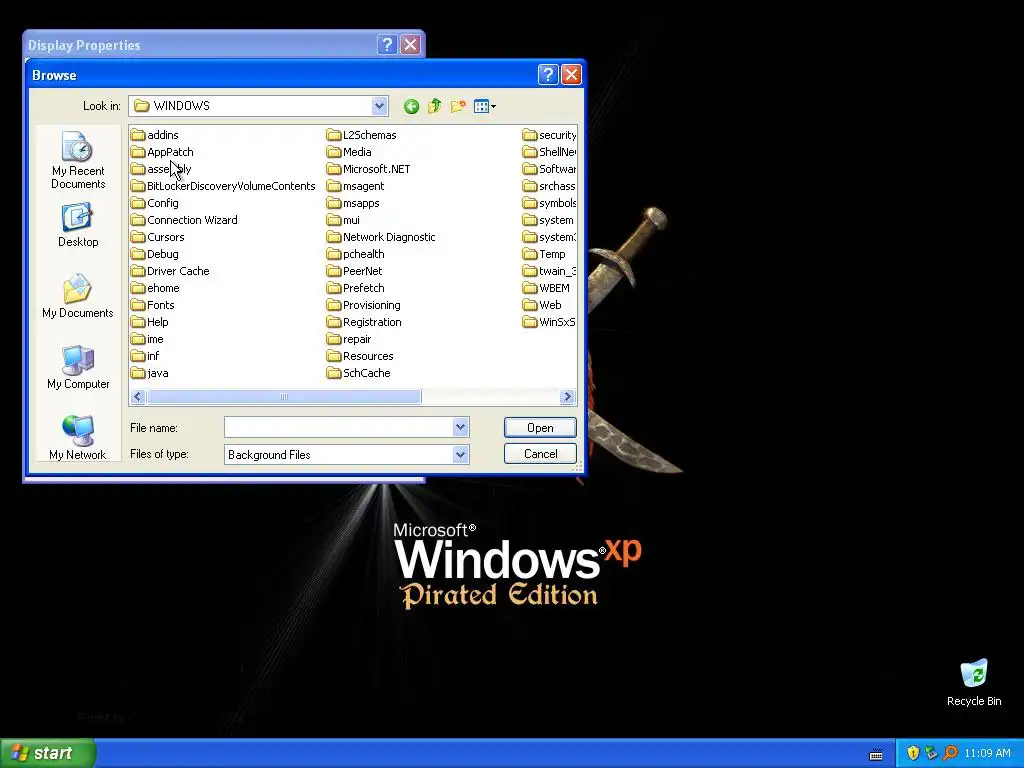Expand the File name dropdown arrow

[460, 427]
